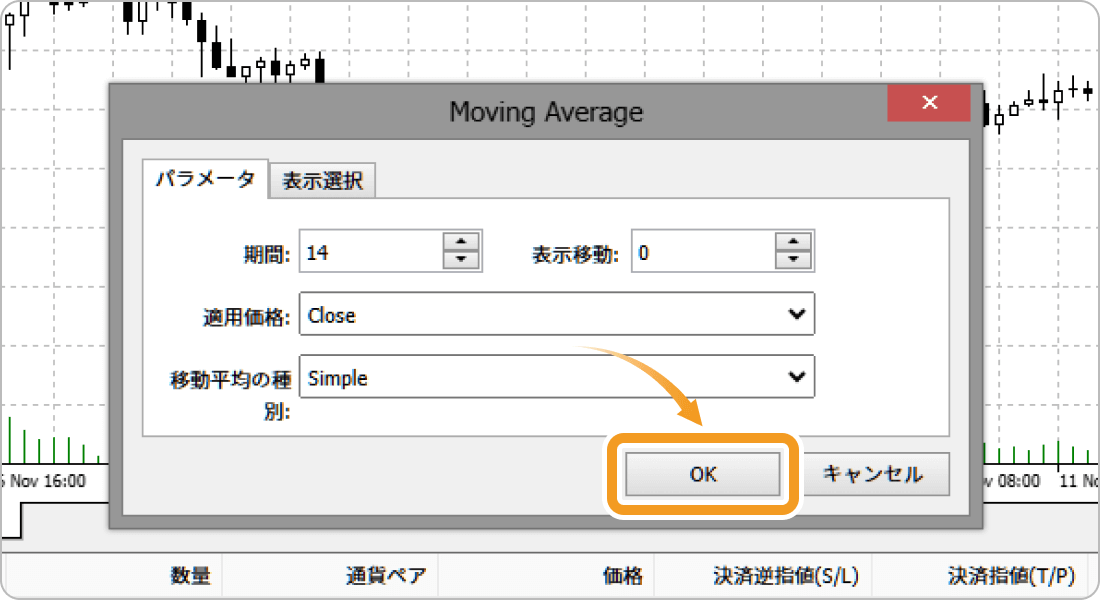Viewport: 1100px width, 600px height.
Task: Open the 適用価格 dropdown showing Close
Action: pyautogui.click(x=557, y=314)
